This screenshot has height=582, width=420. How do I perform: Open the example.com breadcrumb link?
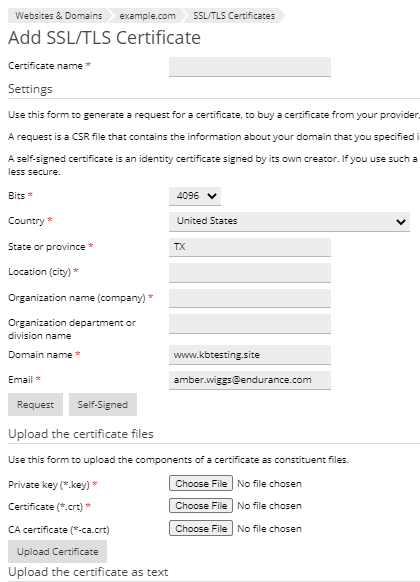coord(147,16)
